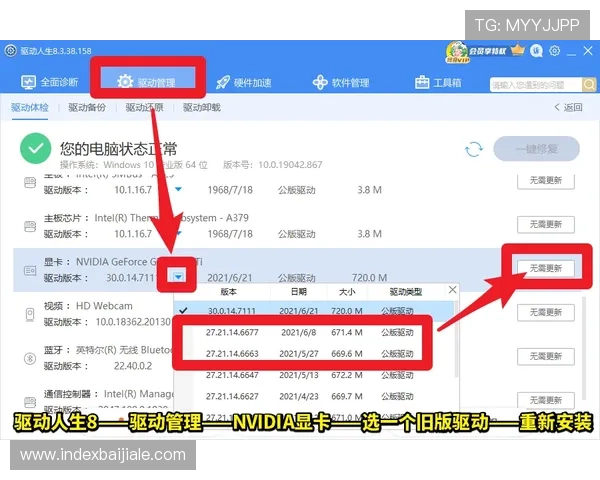The width and height of the screenshot is (600, 480).
Task: Click the 版本 column header
Action: click(x=228, y=292)
